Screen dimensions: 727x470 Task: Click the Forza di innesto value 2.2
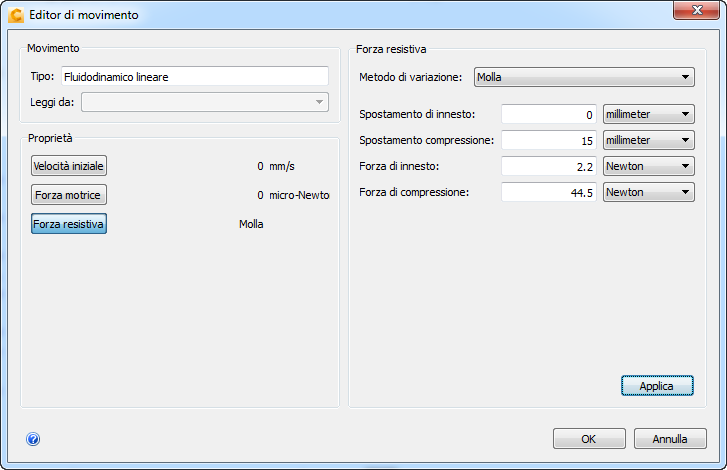548,166
